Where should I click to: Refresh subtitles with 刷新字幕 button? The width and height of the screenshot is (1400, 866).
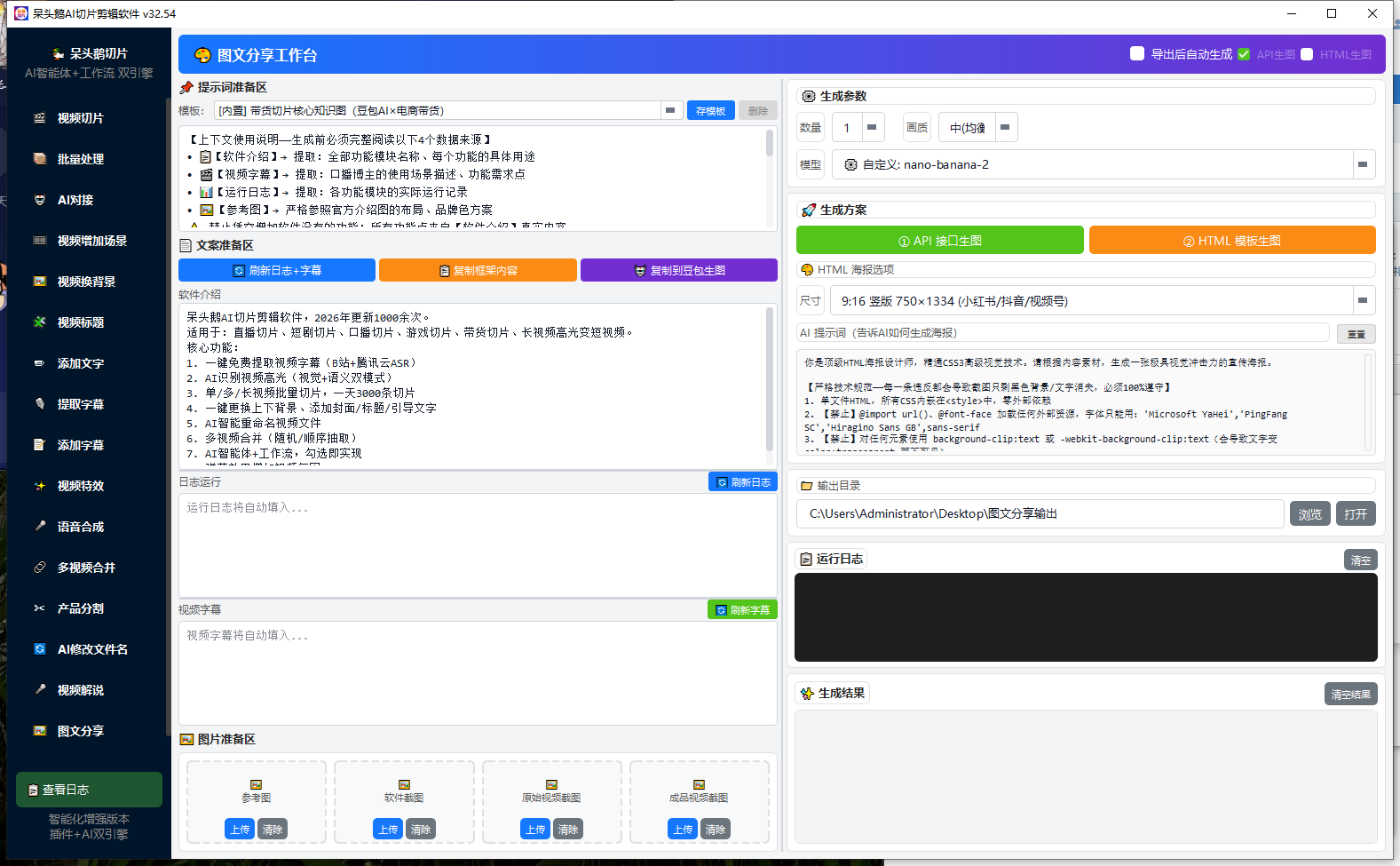tap(742, 610)
